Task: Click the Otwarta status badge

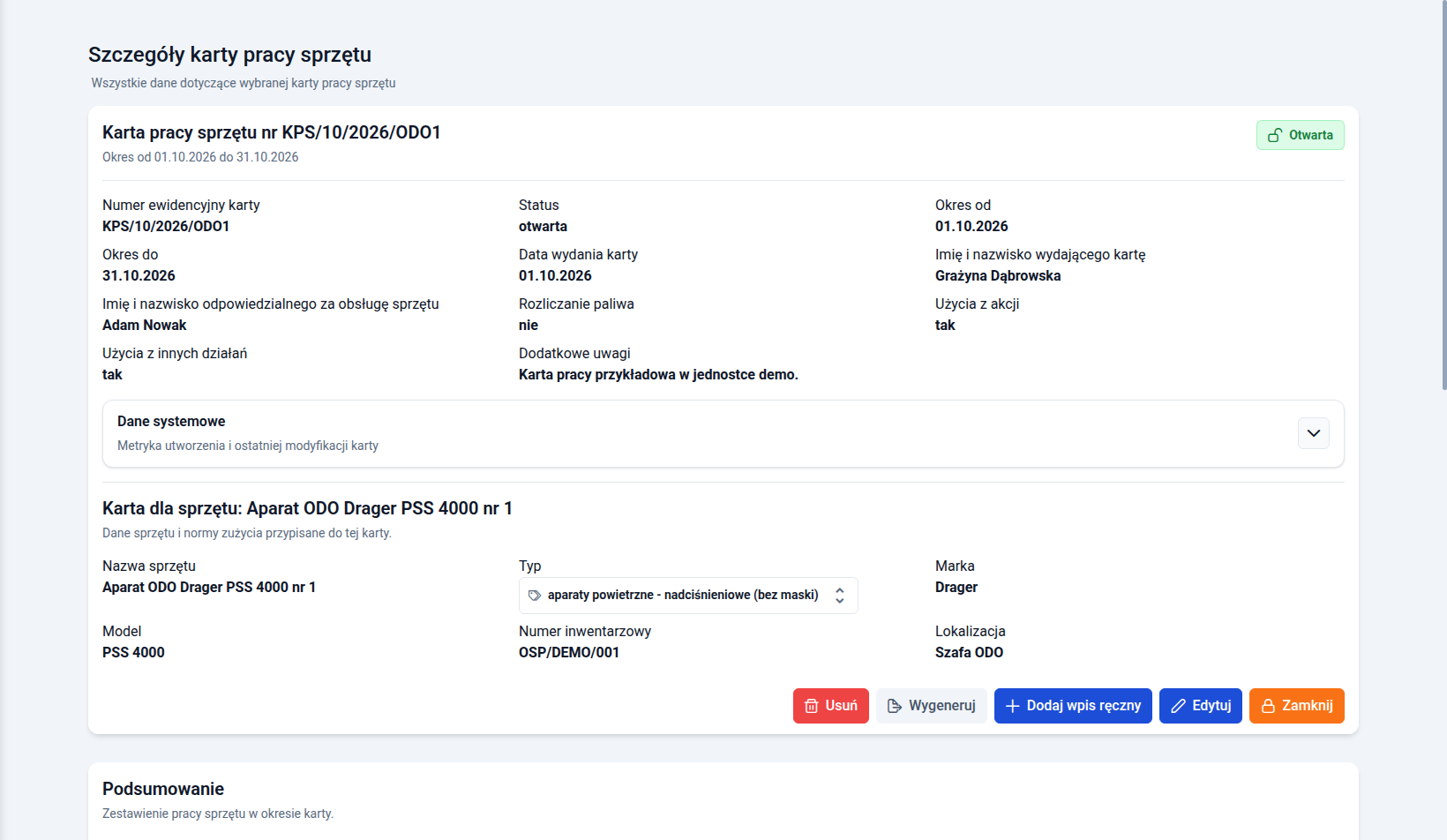Action: (1300, 135)
